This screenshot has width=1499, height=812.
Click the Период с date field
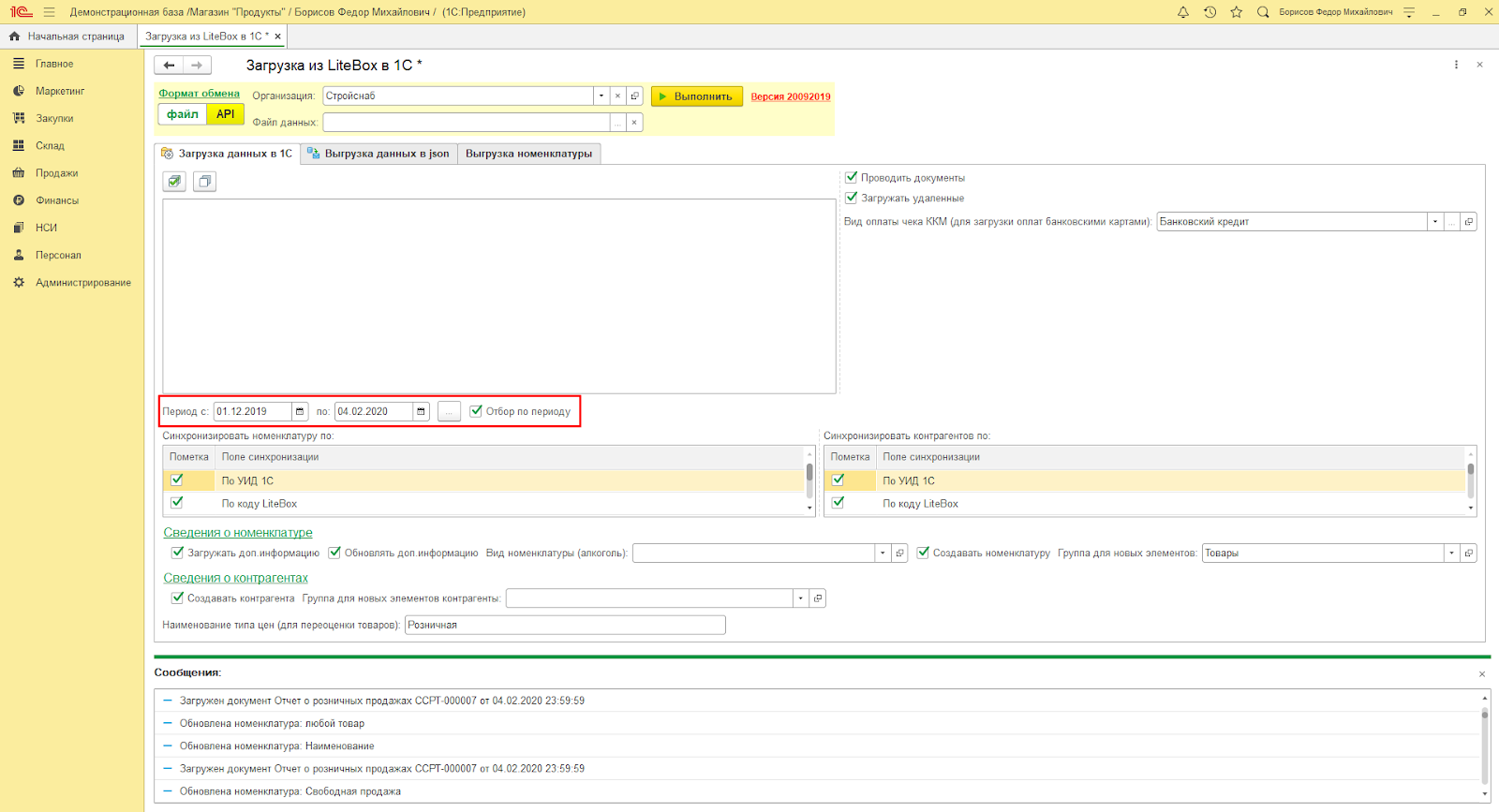point(252,411)
